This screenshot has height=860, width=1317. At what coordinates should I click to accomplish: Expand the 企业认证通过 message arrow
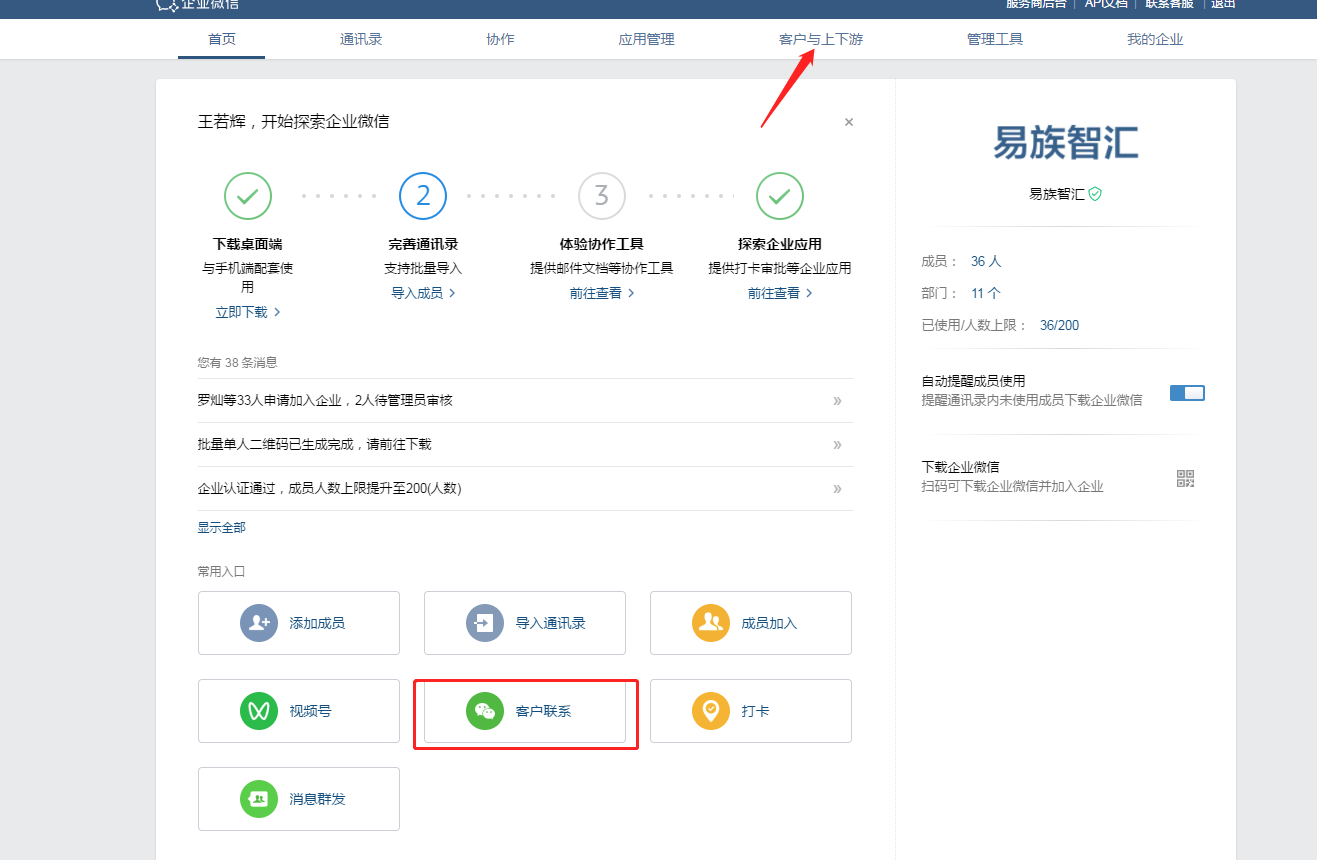pyautogui.click(x=837, y=489)
